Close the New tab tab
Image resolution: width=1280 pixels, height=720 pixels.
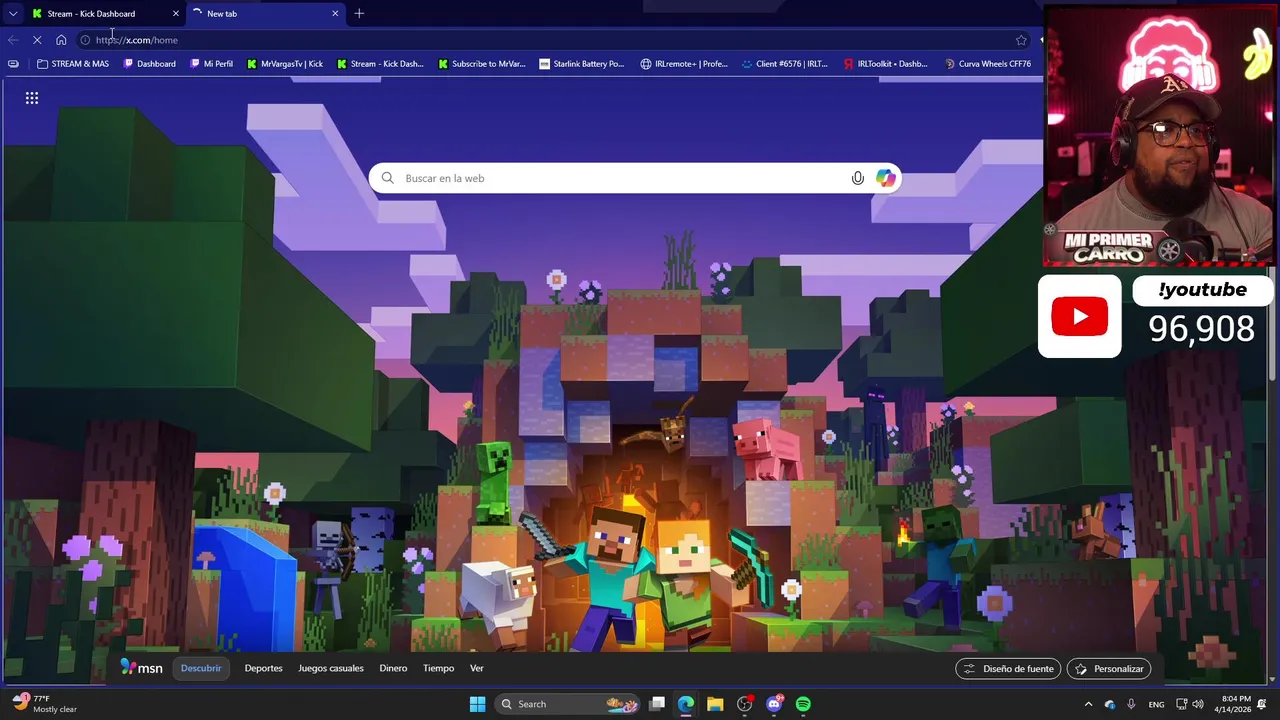pyautogui.click(x=335, y=14)
